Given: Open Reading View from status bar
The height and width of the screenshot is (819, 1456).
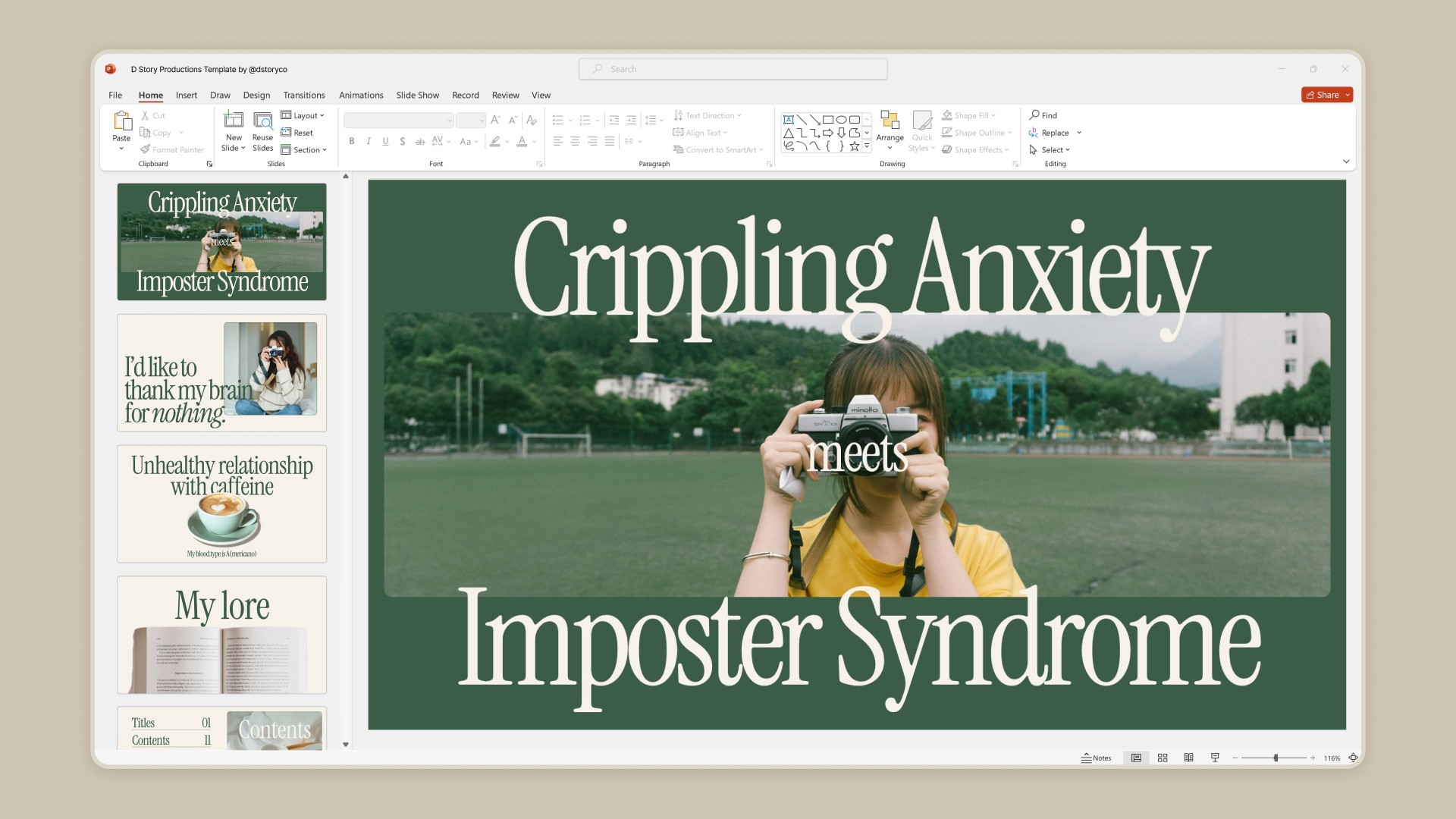Looking at the screenshot, I should 1188,758.
